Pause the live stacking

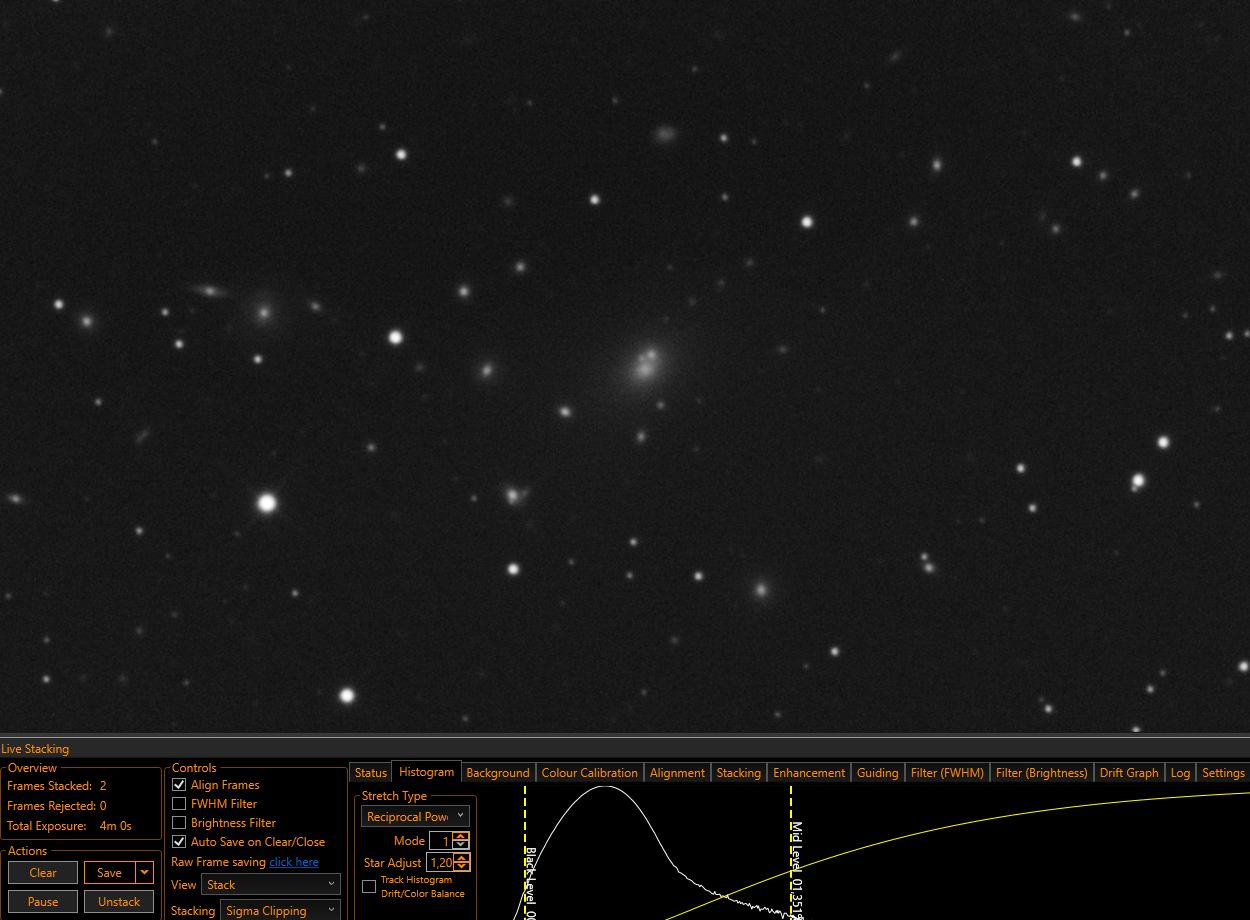pyautogui.click(x=43, y=902)
